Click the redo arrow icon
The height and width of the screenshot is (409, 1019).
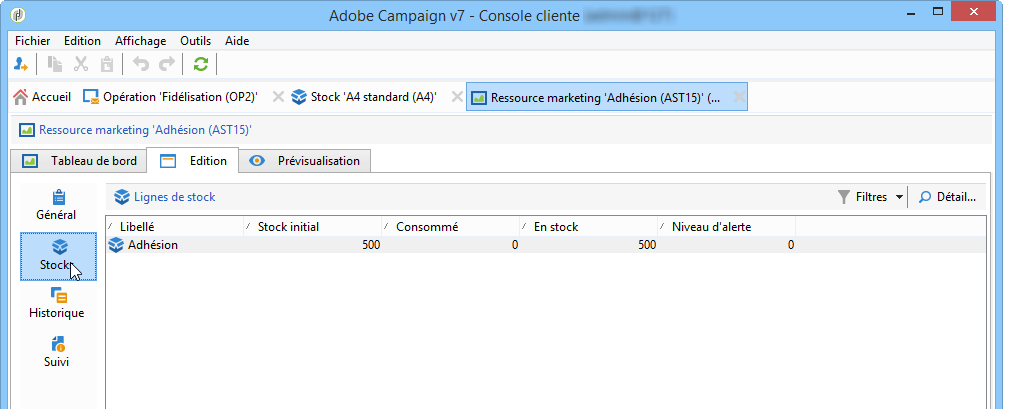tap(166, 64)
